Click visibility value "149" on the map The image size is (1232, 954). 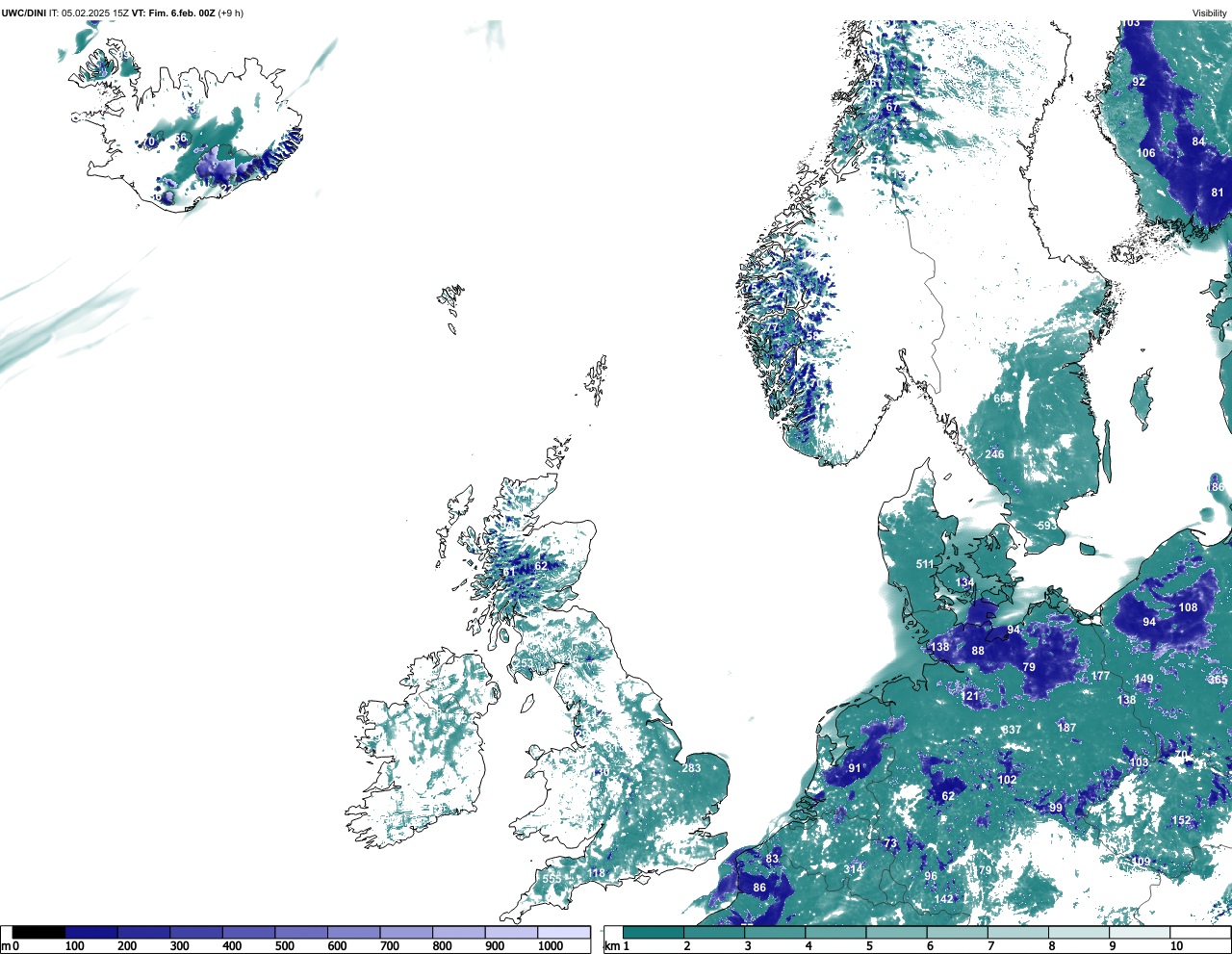point(1143,680)
